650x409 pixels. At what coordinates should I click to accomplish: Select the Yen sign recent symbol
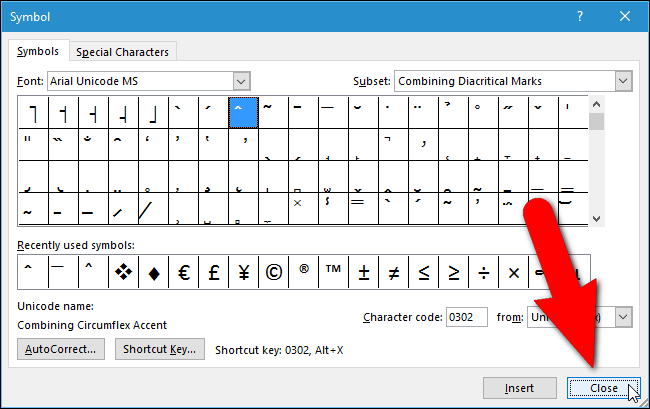243,272
